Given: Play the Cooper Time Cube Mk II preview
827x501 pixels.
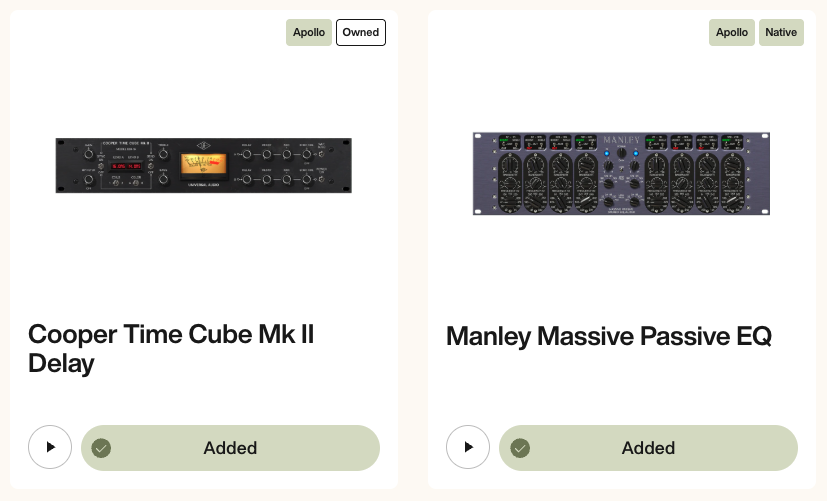Looking at the screenshot, I should point(50,447).
